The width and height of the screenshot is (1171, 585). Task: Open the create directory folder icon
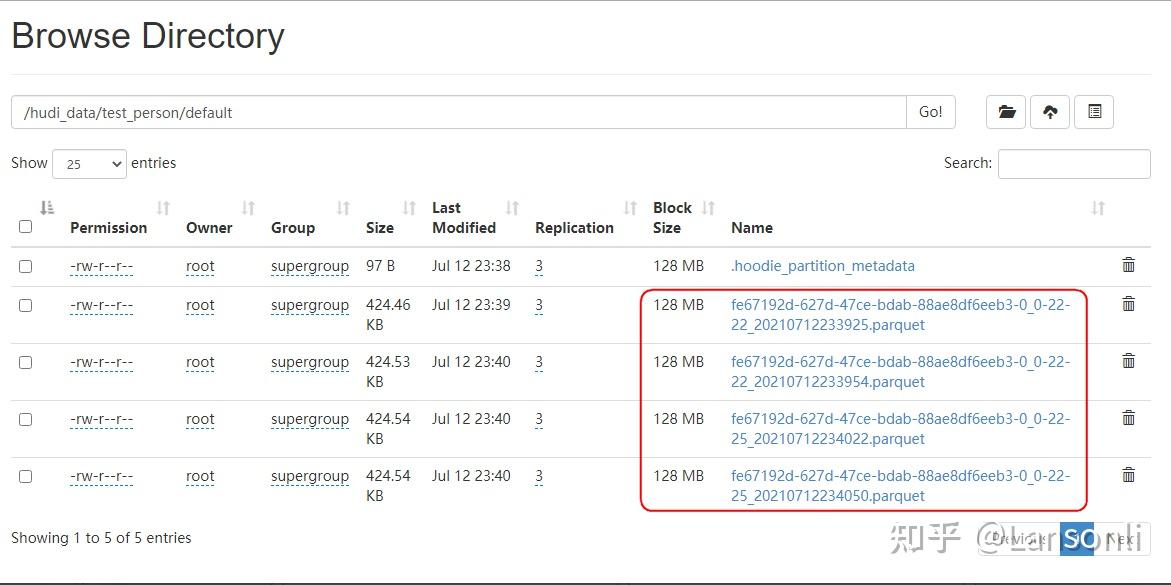point(1006,112)
